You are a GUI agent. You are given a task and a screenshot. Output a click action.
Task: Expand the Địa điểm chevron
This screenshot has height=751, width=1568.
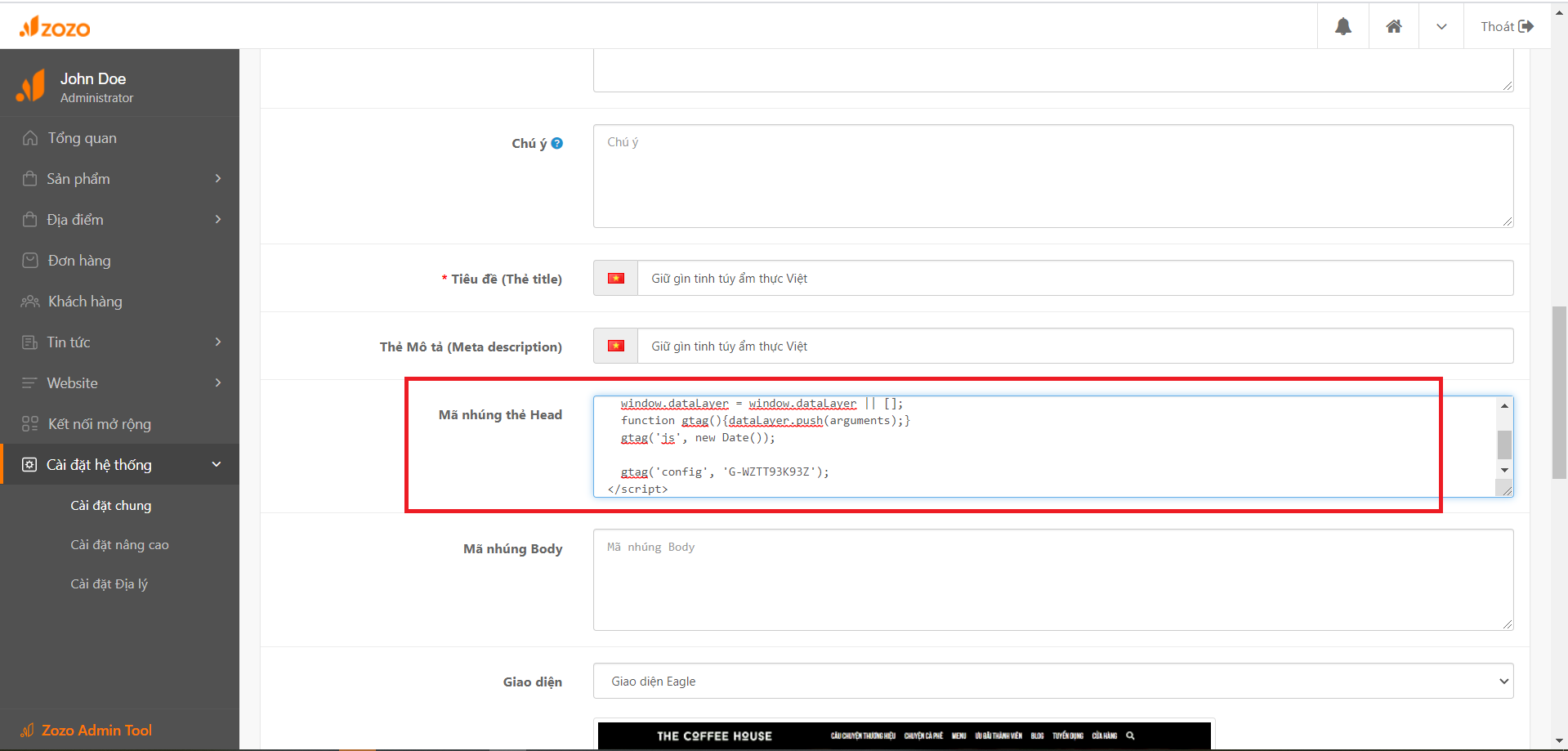218,219
